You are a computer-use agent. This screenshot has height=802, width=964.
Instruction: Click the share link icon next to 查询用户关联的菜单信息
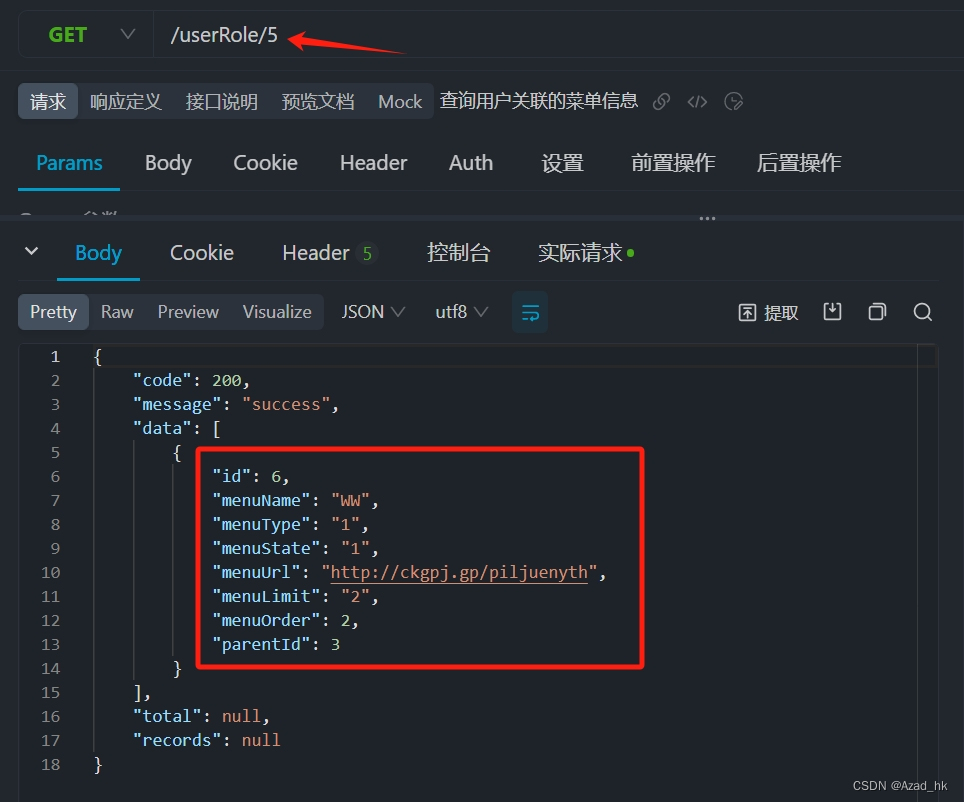pos(660,100)
